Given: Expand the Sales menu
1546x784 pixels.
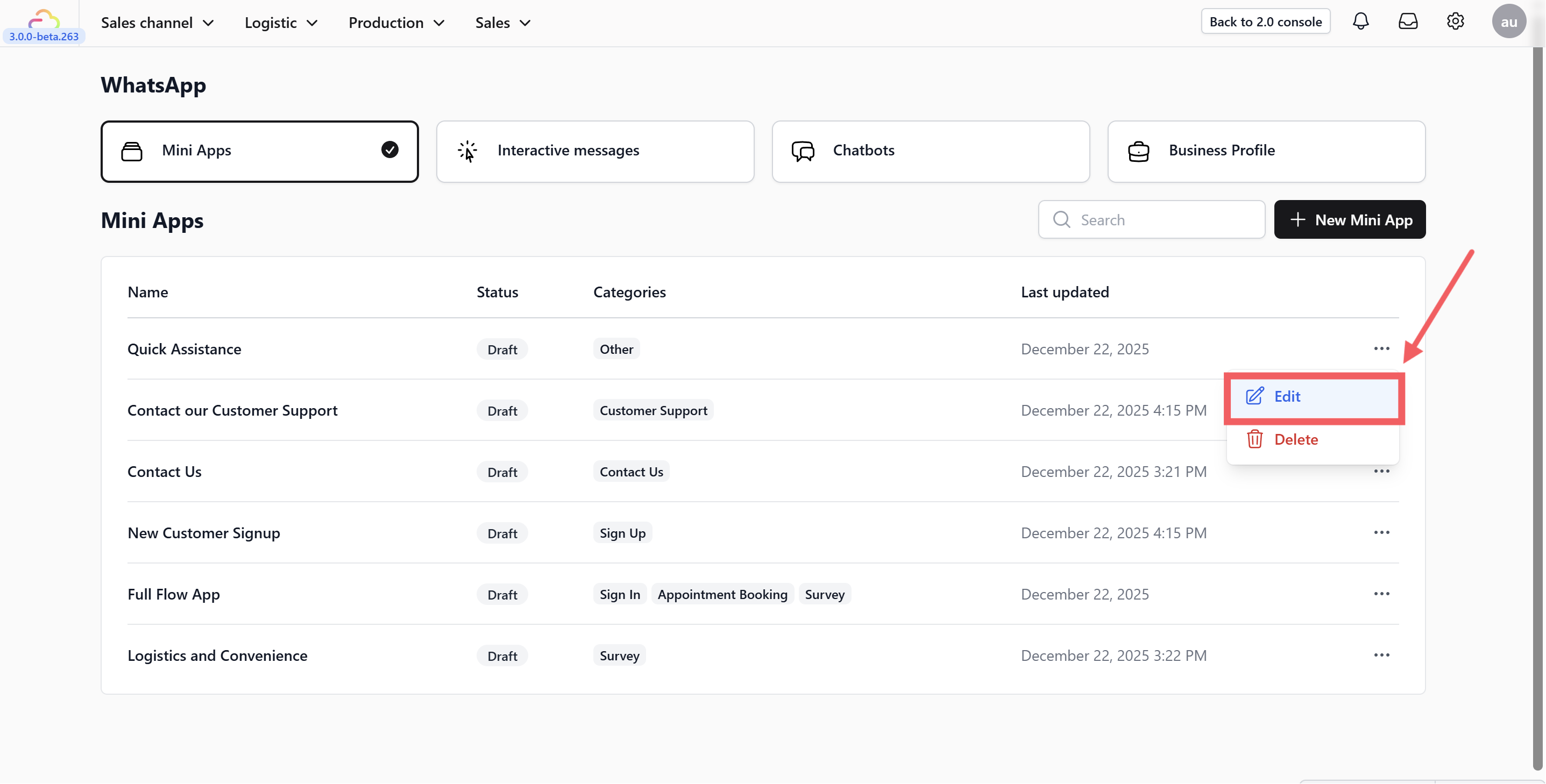Looking at the screenshot, I should click(503, 23).
